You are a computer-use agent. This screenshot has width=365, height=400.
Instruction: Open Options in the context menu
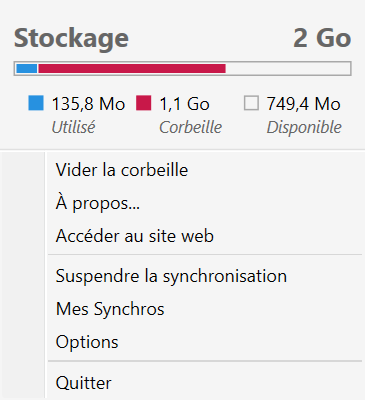(205, 342)
